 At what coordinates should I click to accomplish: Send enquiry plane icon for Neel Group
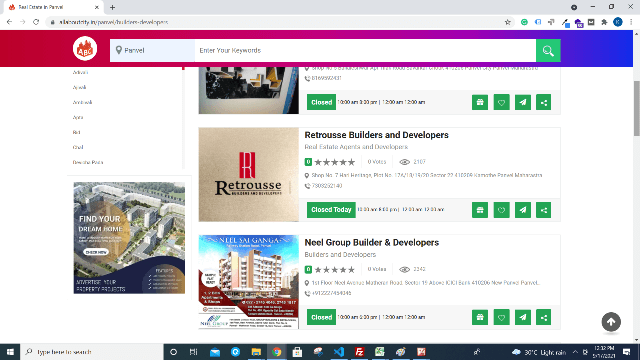[x=522, y=317]
